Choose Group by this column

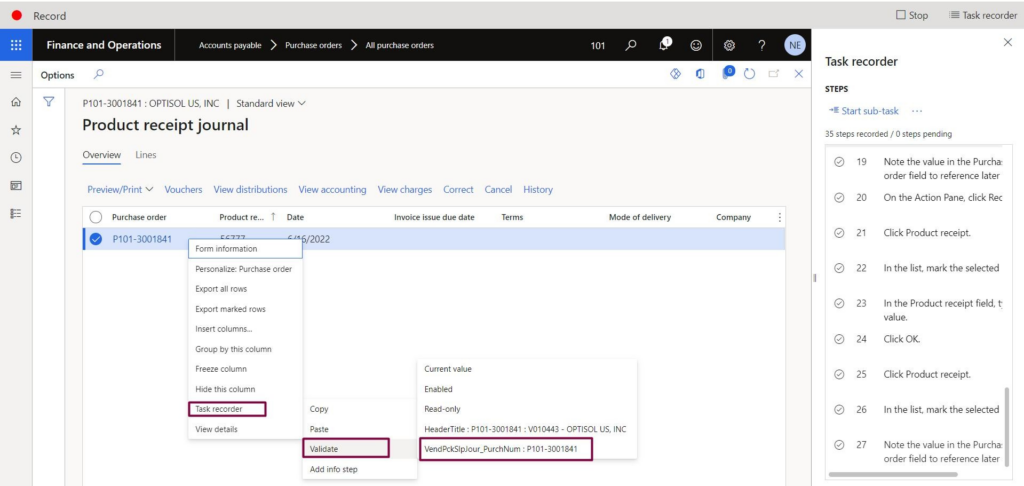click(246, 349)
